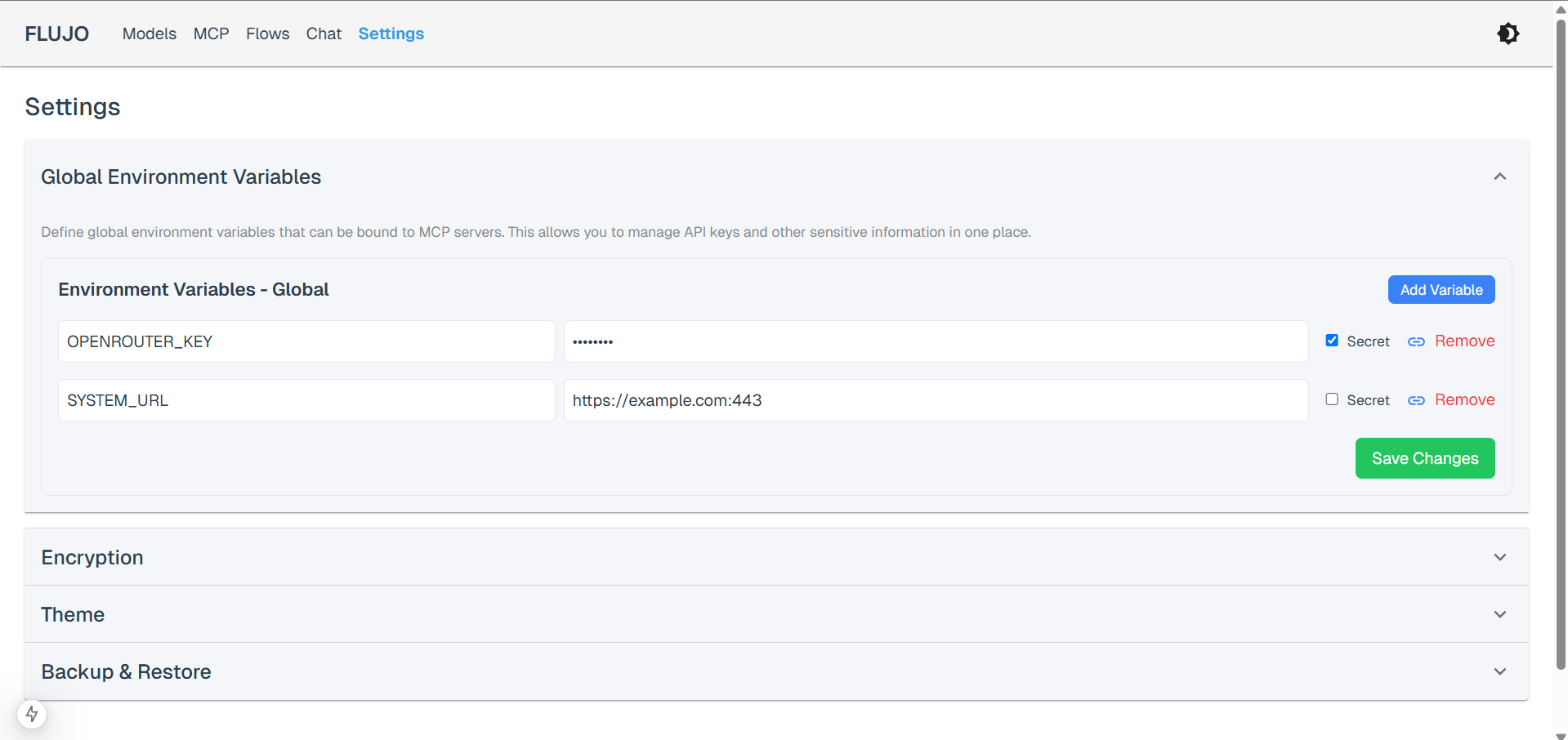Viewport: 1568px width, 740px height.
Task: Open the Chat page
Action: tap(324, 33)
